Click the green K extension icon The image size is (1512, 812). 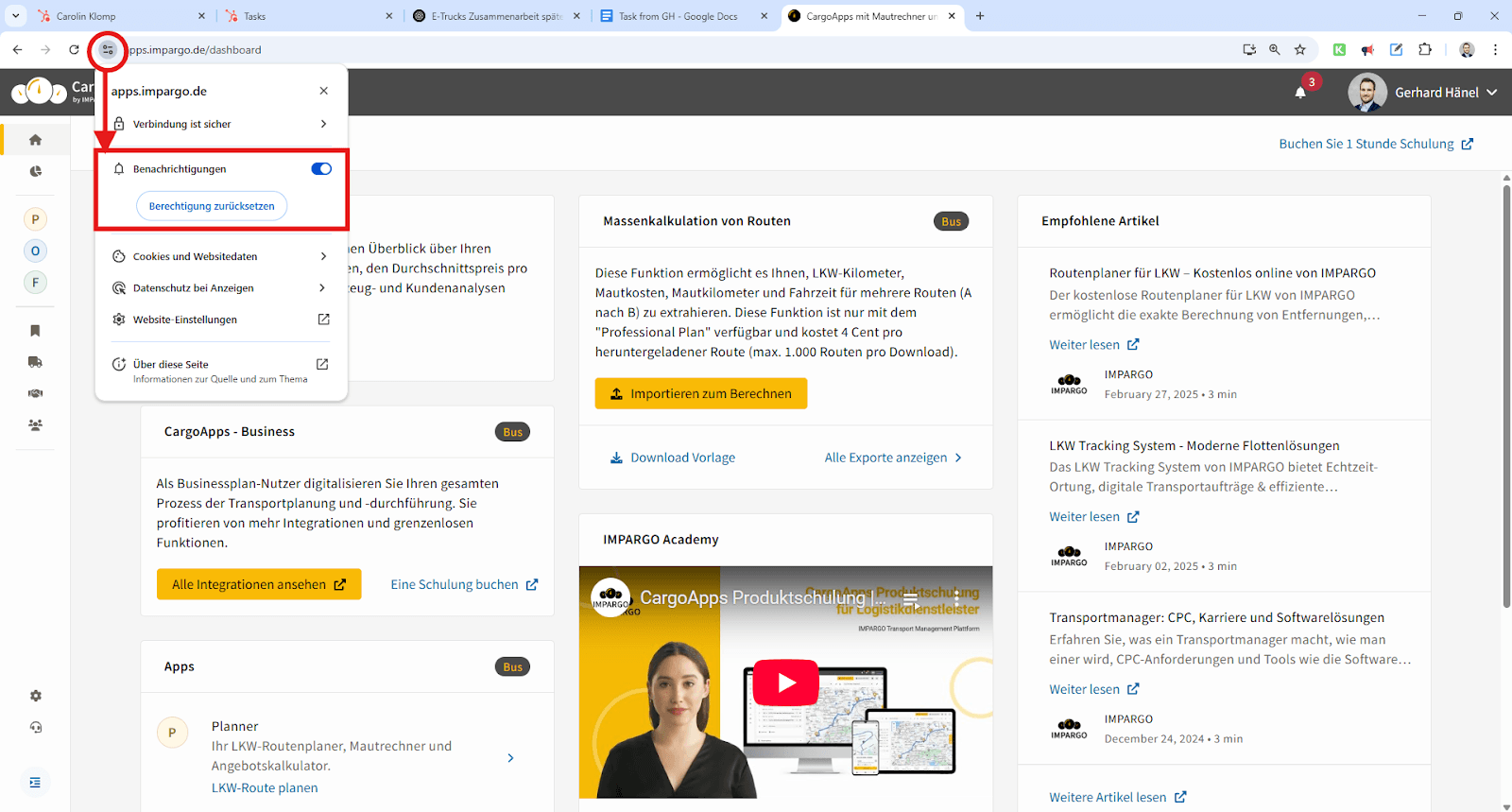coord(1339,50)
